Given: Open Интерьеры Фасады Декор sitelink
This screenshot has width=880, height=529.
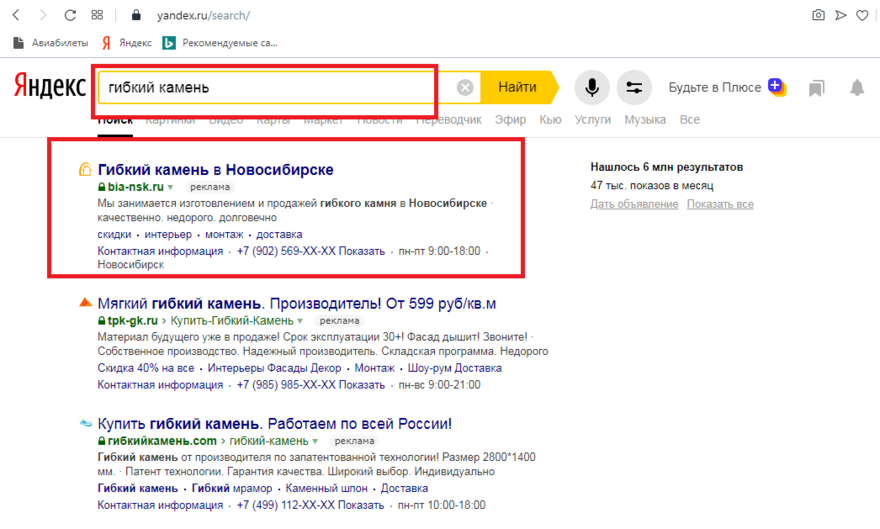Looking at the screenshot, I should 274,368.
